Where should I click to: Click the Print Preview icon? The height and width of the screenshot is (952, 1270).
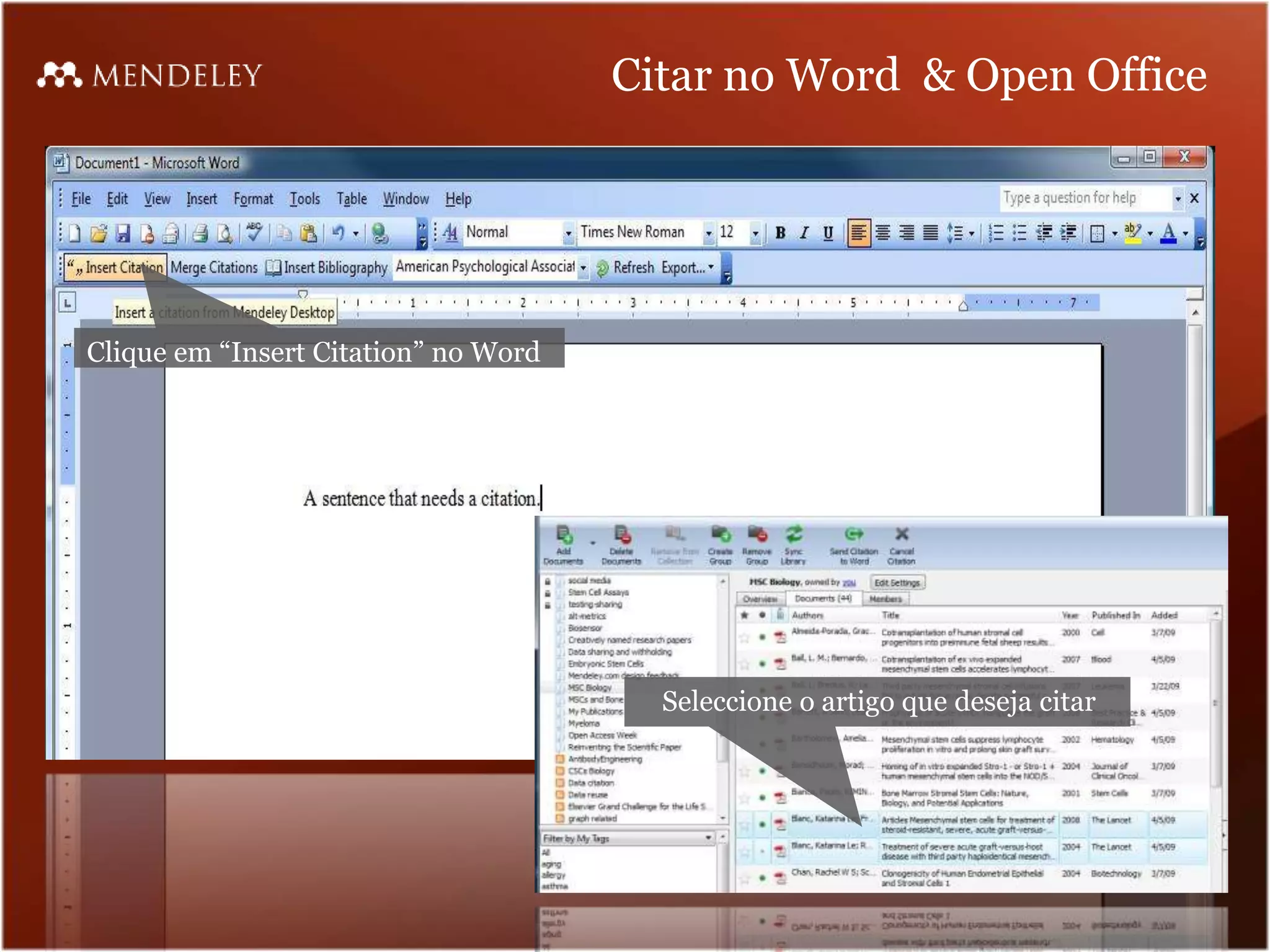pyautogui.click(x=224, y=233)
